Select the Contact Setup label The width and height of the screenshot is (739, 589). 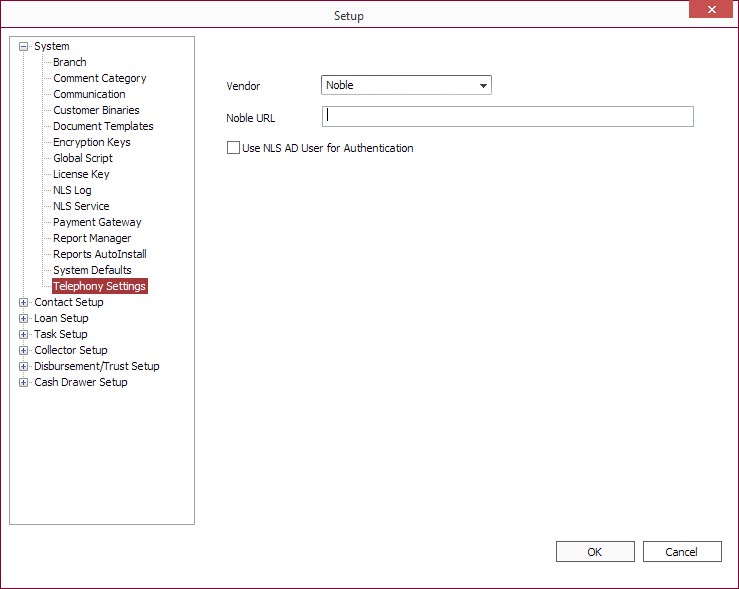point(69,303)
